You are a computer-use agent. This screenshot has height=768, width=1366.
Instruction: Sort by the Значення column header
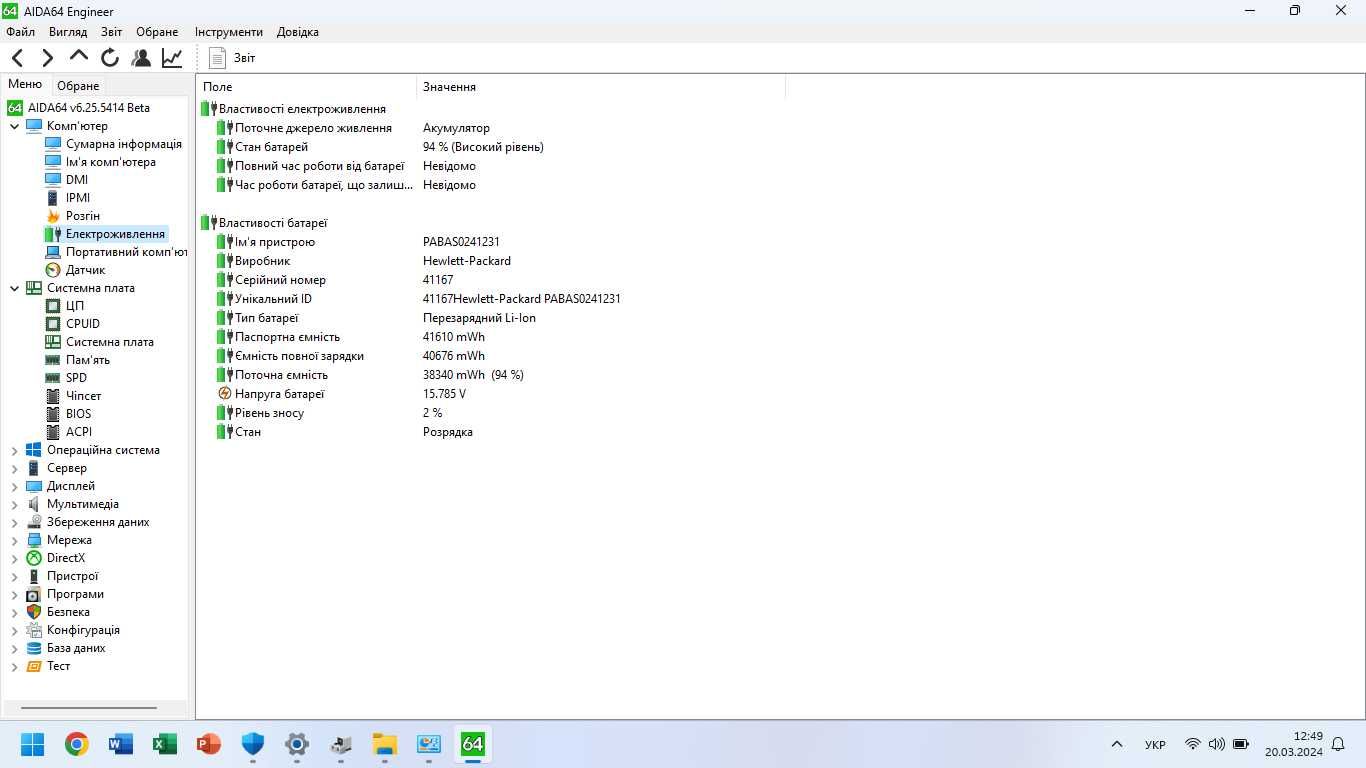click(x=601, y=87)
